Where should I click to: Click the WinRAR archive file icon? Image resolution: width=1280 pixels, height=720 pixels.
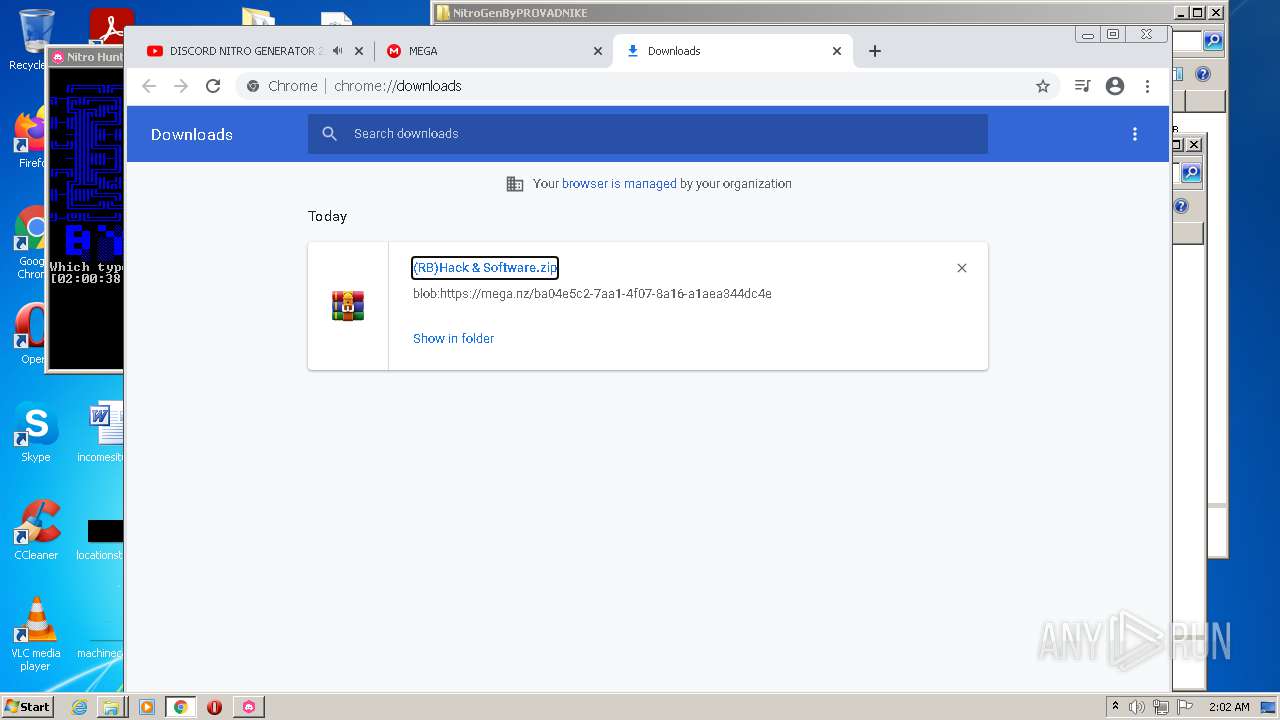pyautogui.click(x=348, y=306)
